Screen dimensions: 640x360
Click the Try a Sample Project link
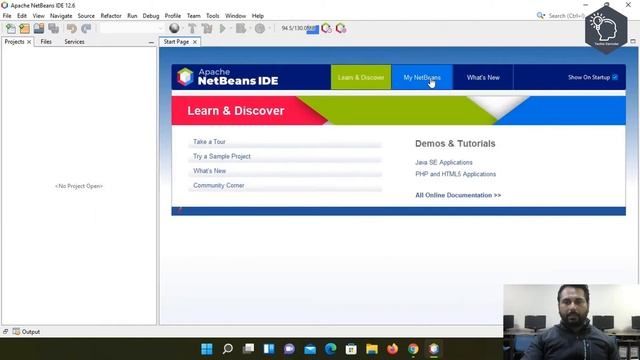[222, 156]
